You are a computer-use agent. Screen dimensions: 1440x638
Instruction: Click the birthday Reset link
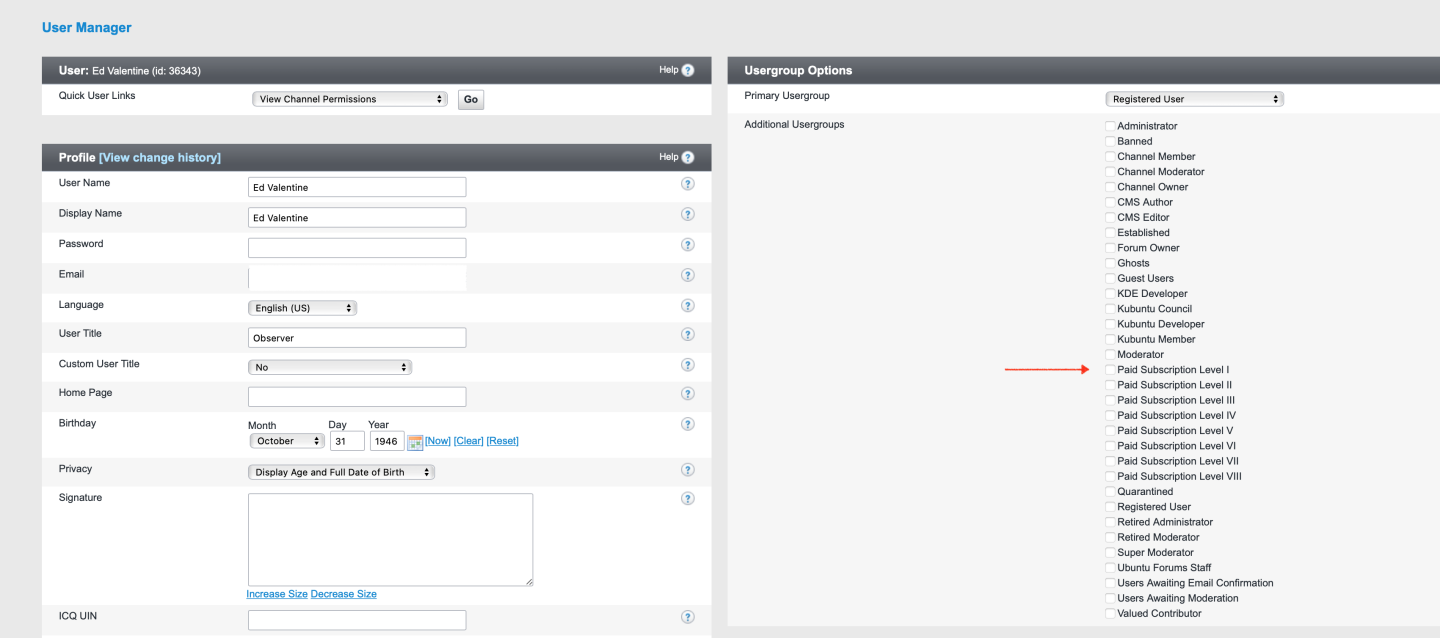[503, 441]
